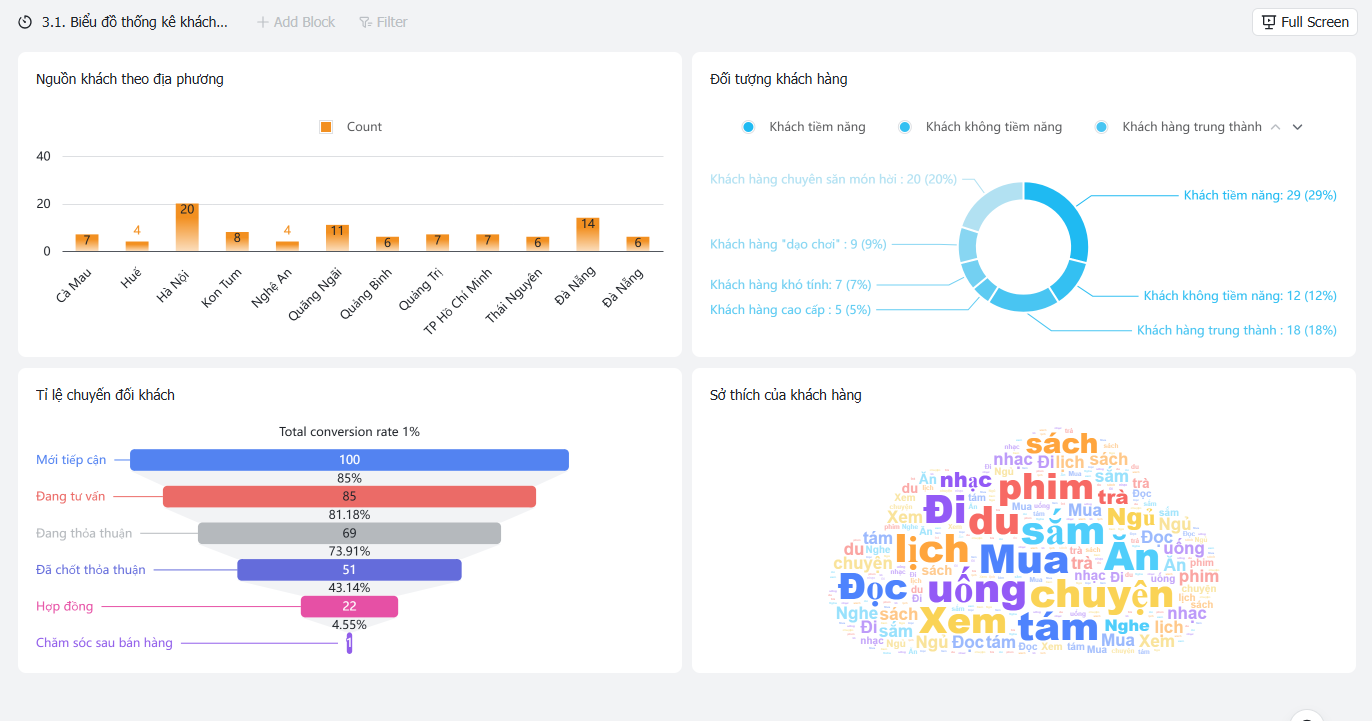Select the Hợp đồng funnel bar 22
Viewport: 1372px width, 721px height.
[349, 606]
